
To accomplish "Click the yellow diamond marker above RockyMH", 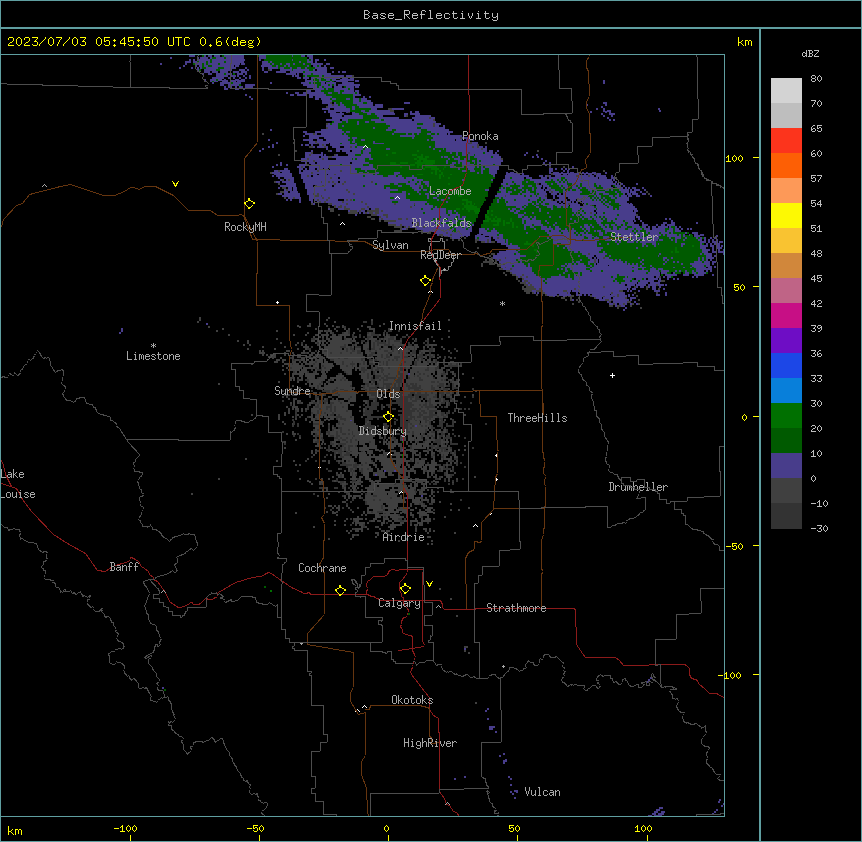I will 250,204.
